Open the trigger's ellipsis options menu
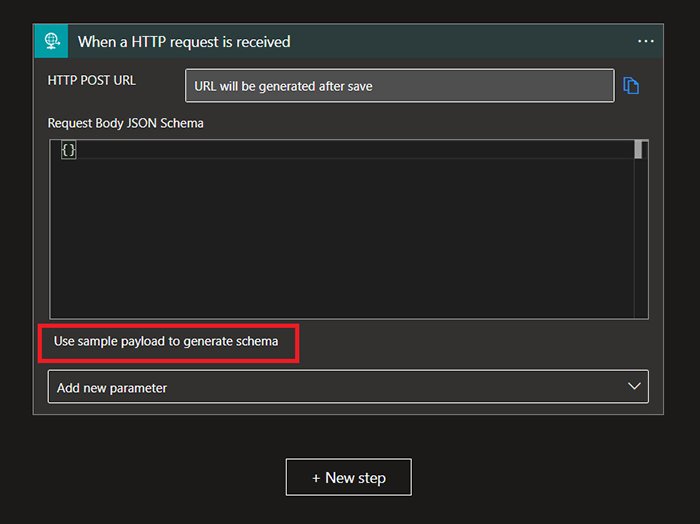The height and width of the screenshot is (524, 700). [x=646, y=41]
